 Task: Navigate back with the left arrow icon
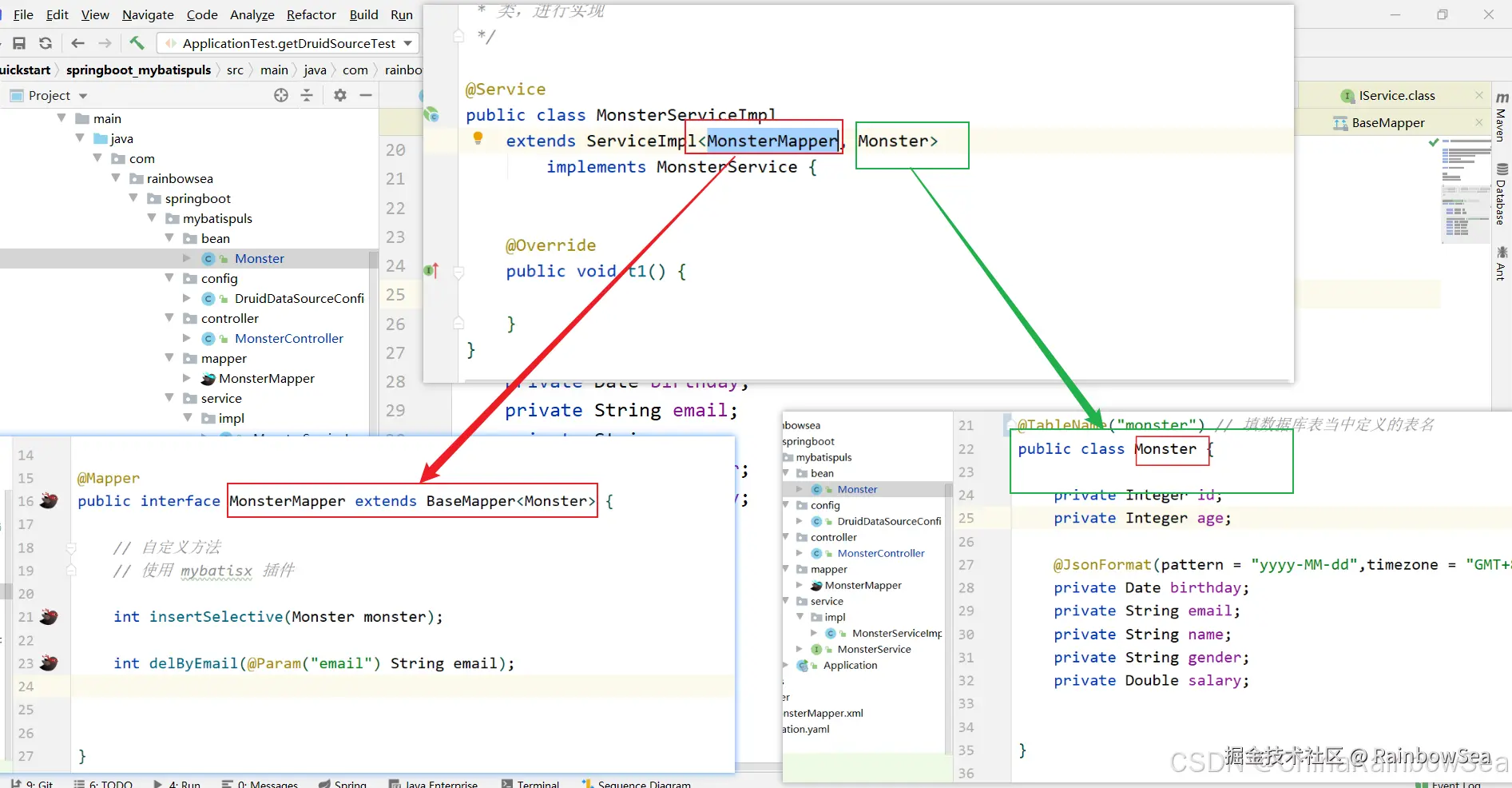click(77, 43)
